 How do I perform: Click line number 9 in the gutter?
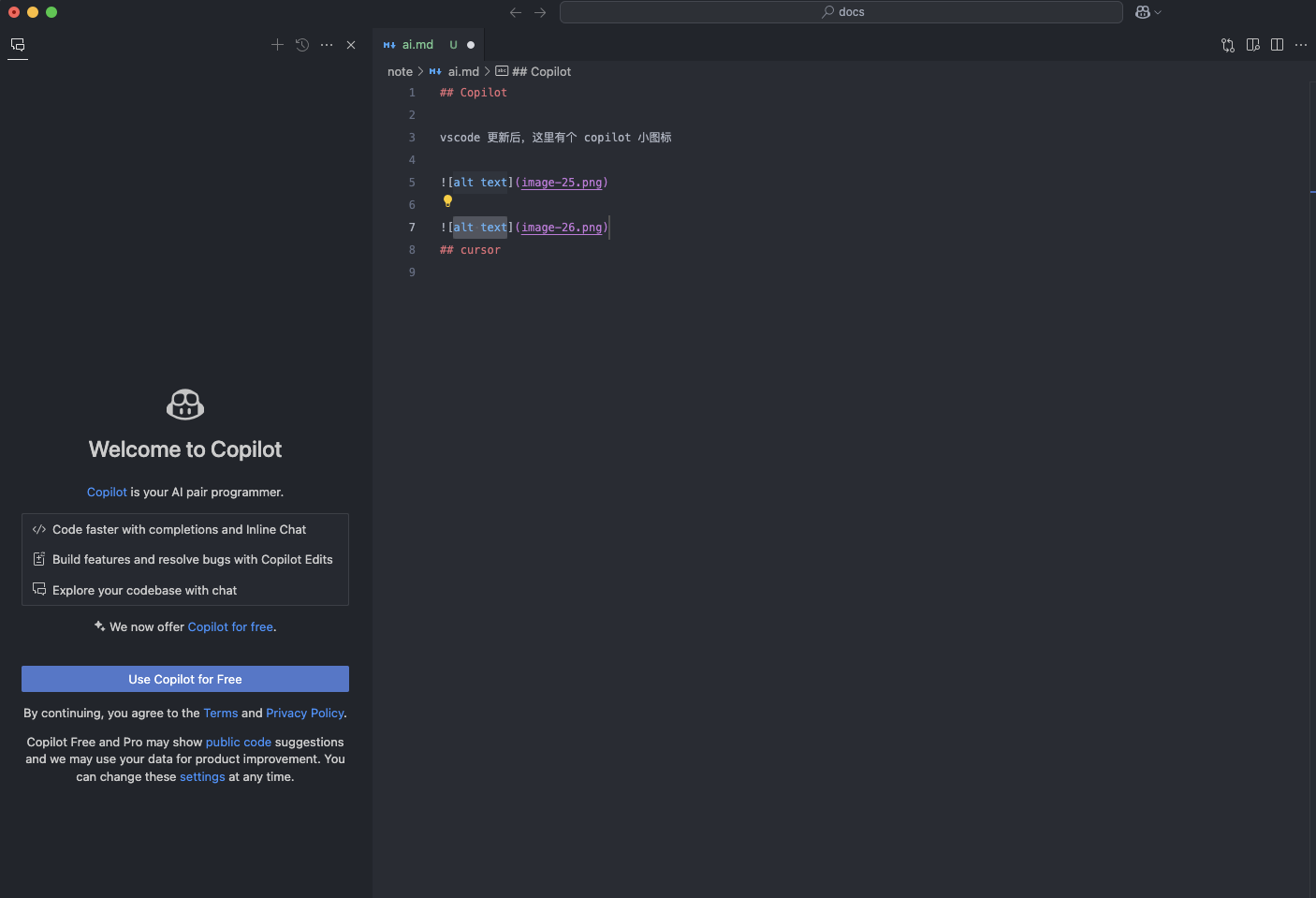(x=412, y=272)
